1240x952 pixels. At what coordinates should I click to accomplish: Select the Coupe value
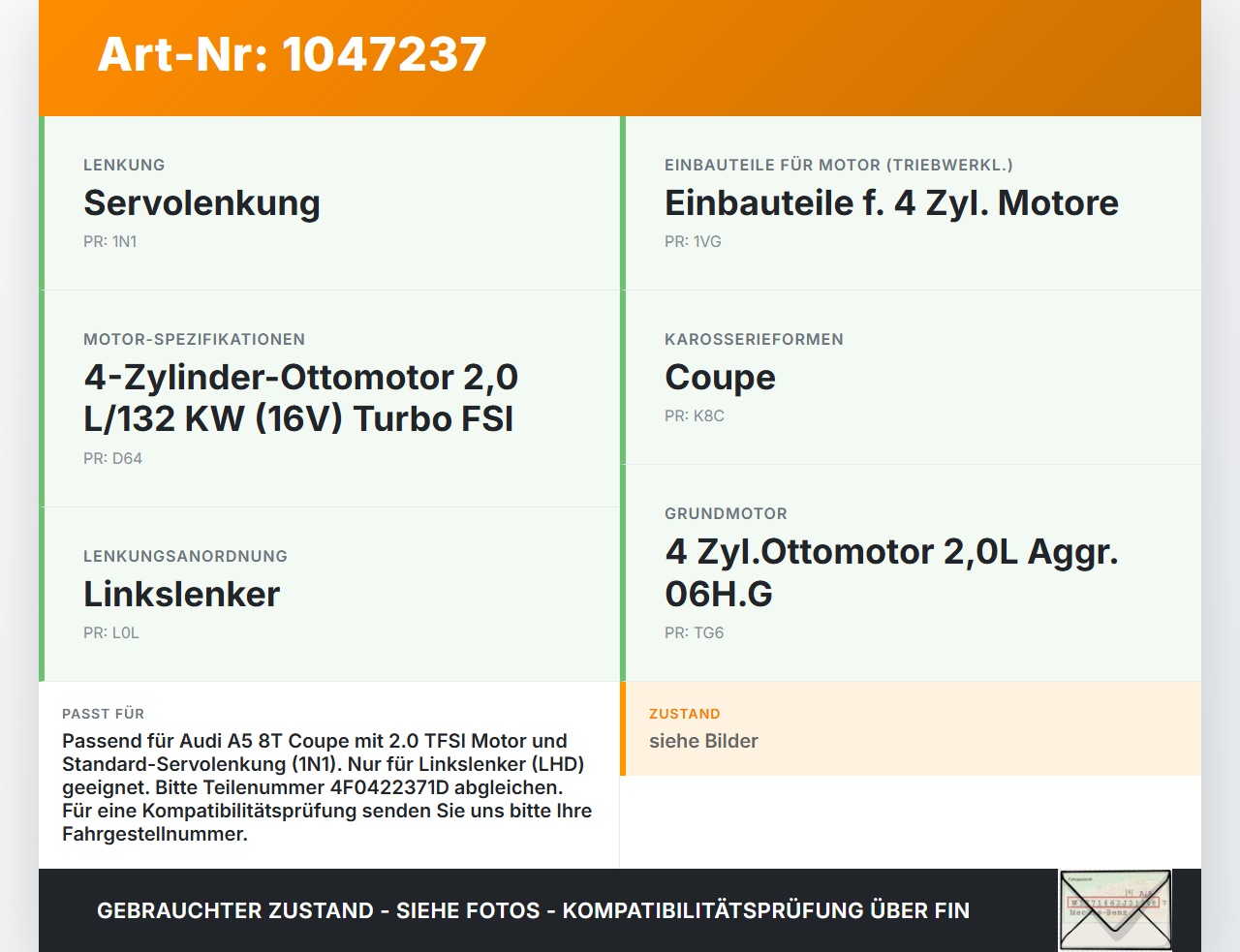point(720,378)
